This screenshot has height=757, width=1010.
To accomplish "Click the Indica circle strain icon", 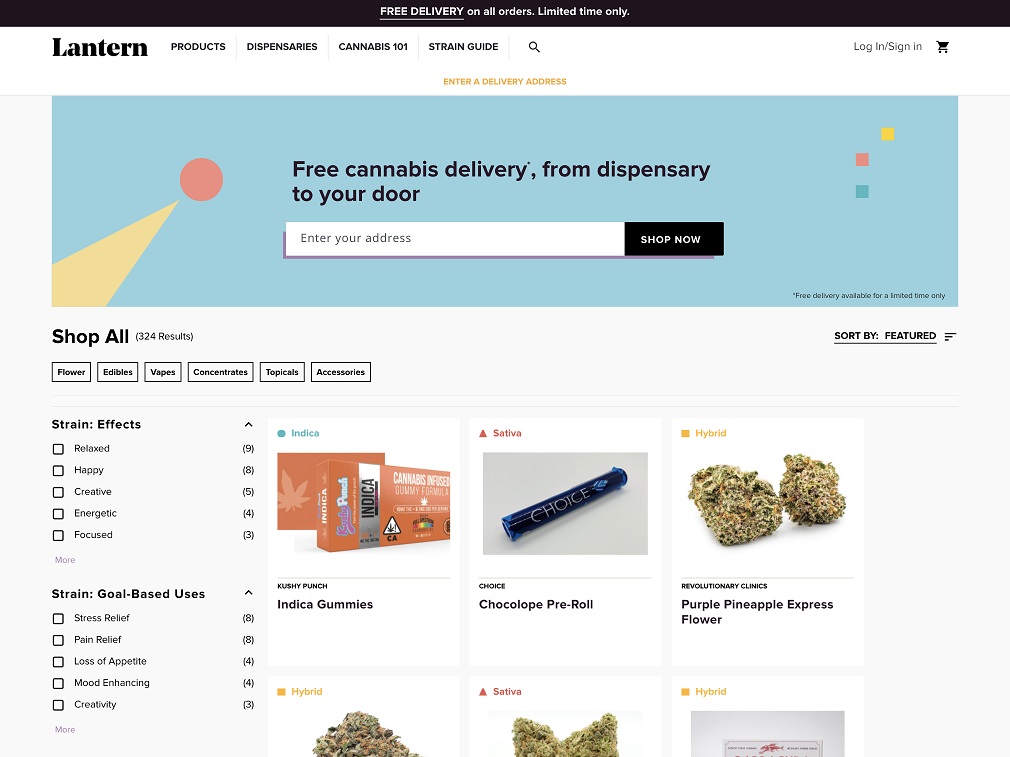I will [281, 434].
